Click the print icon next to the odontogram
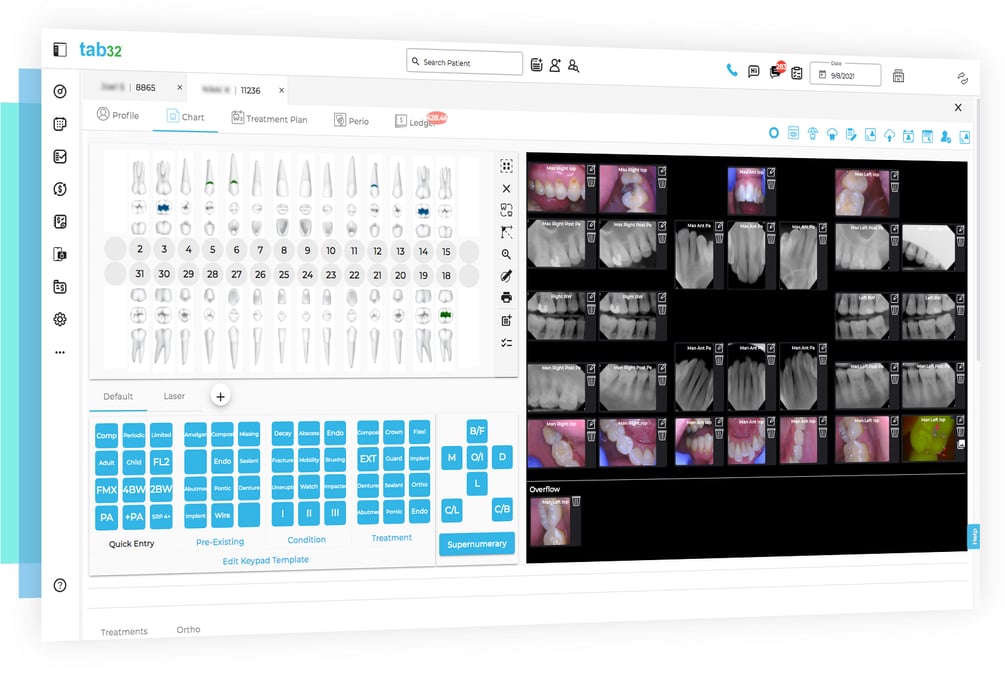Viewport: 1005px width, 673px height. click(x=506, y=297)
